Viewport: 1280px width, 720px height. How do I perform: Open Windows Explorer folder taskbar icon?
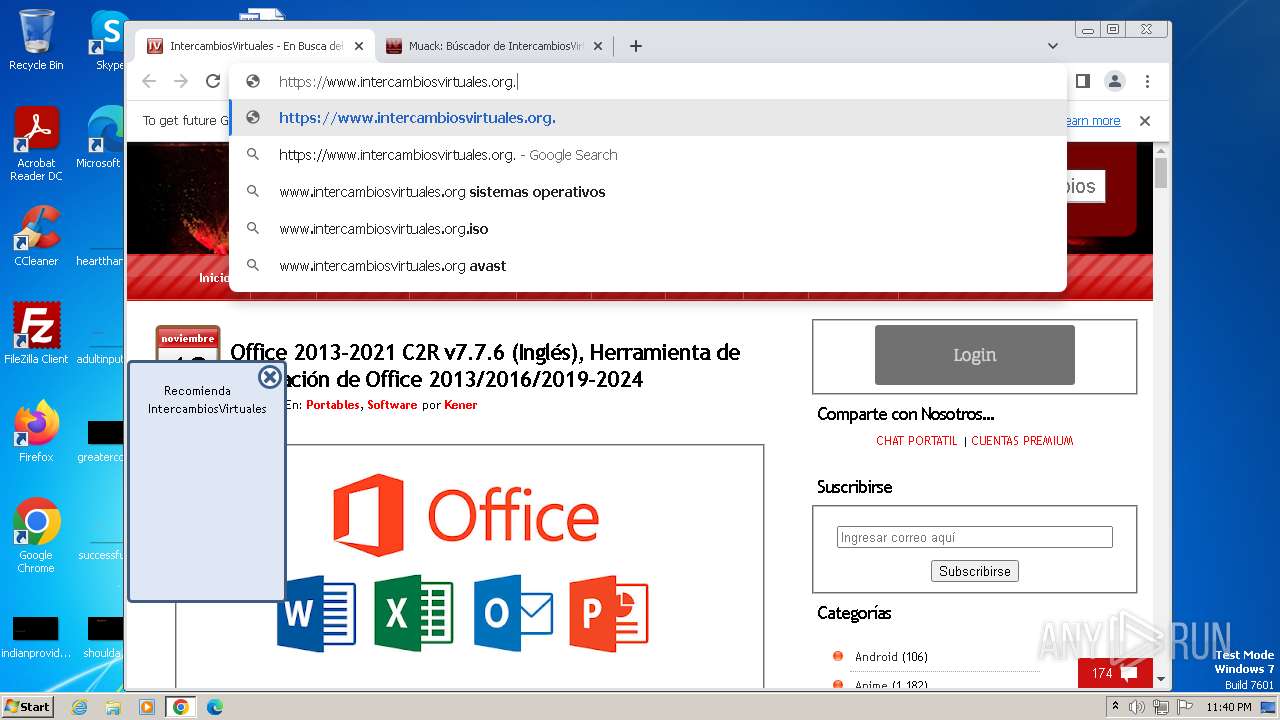[113, 707]
